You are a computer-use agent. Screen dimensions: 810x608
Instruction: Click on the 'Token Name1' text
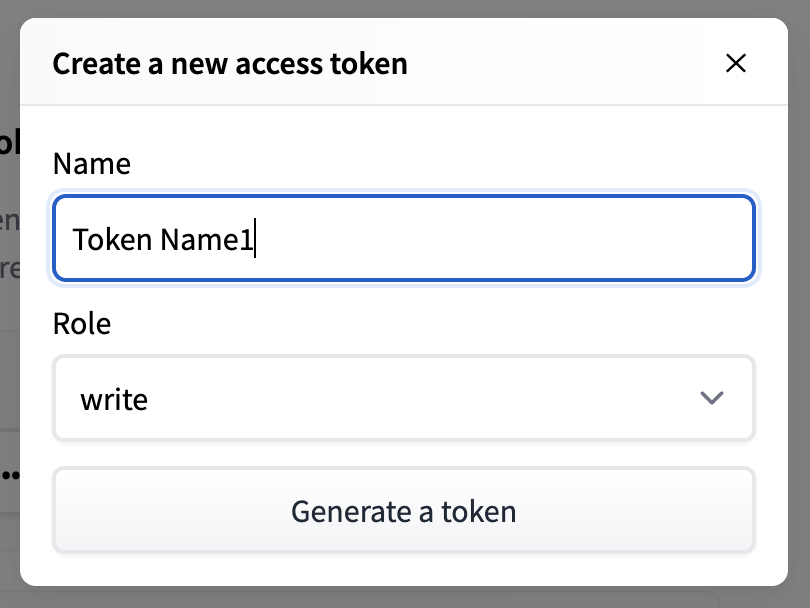pyautogui.click(x=162, y=240)
